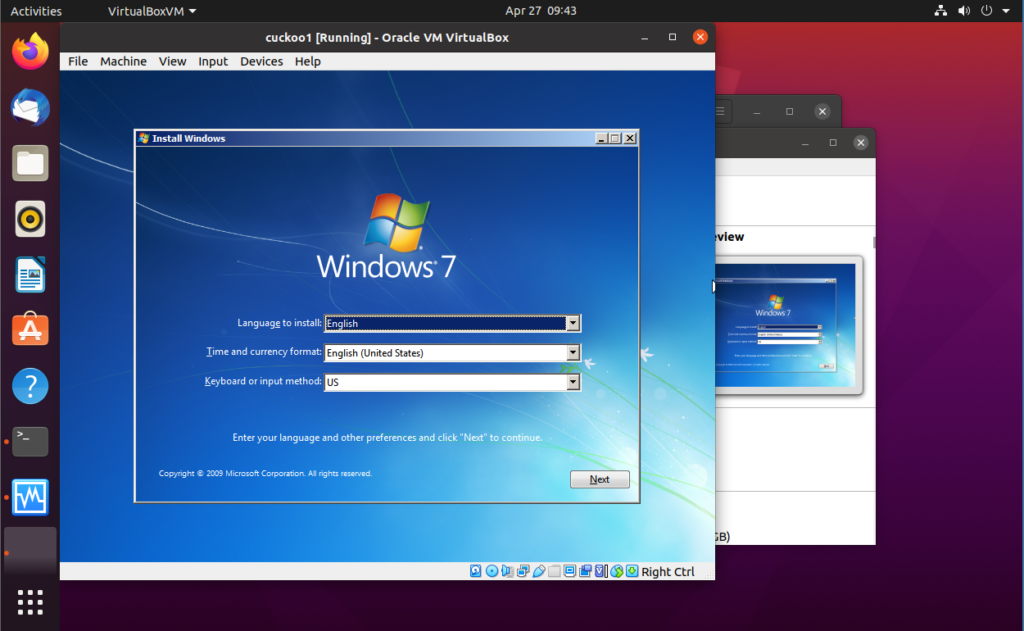Click the mouse integration status icon

point(619,571)
